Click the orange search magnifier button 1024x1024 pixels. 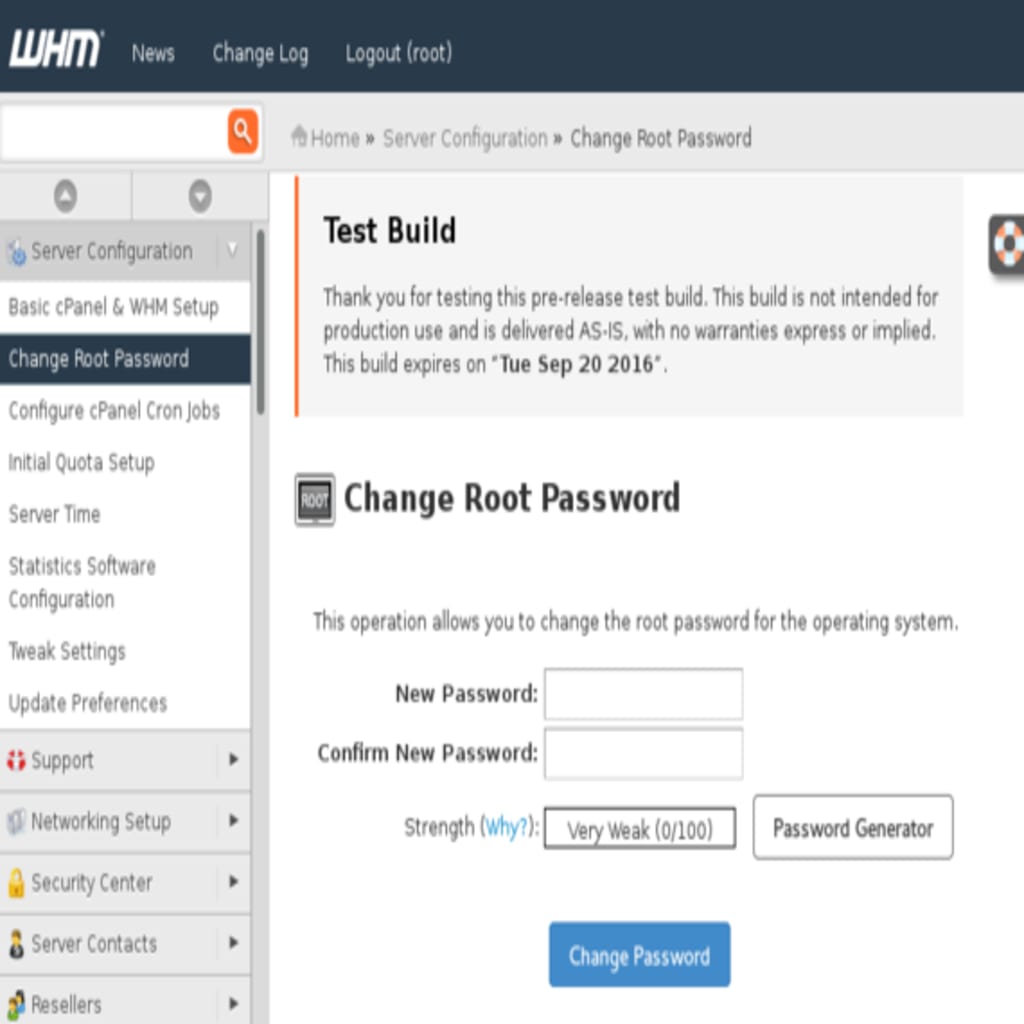242,131
